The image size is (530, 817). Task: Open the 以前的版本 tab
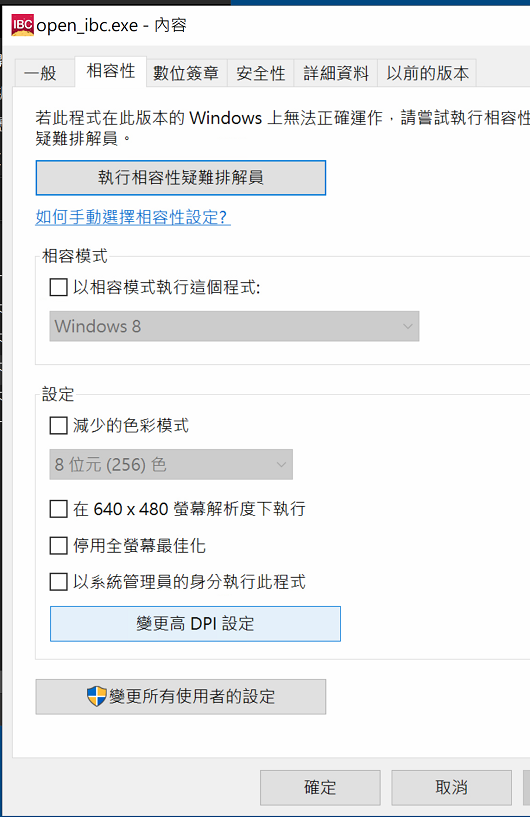coord(427,73)
